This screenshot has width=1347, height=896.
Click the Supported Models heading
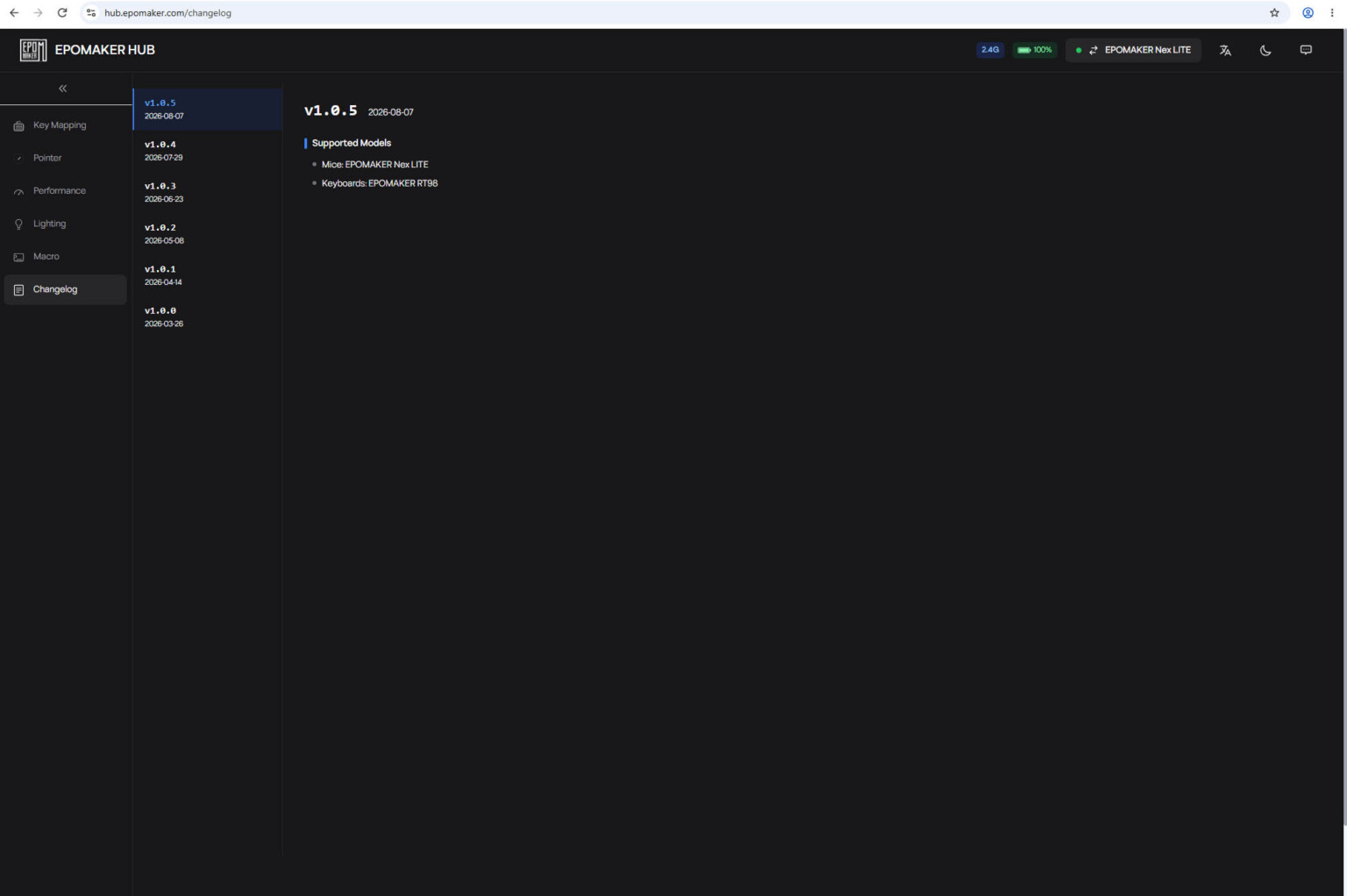pos(352,143)
